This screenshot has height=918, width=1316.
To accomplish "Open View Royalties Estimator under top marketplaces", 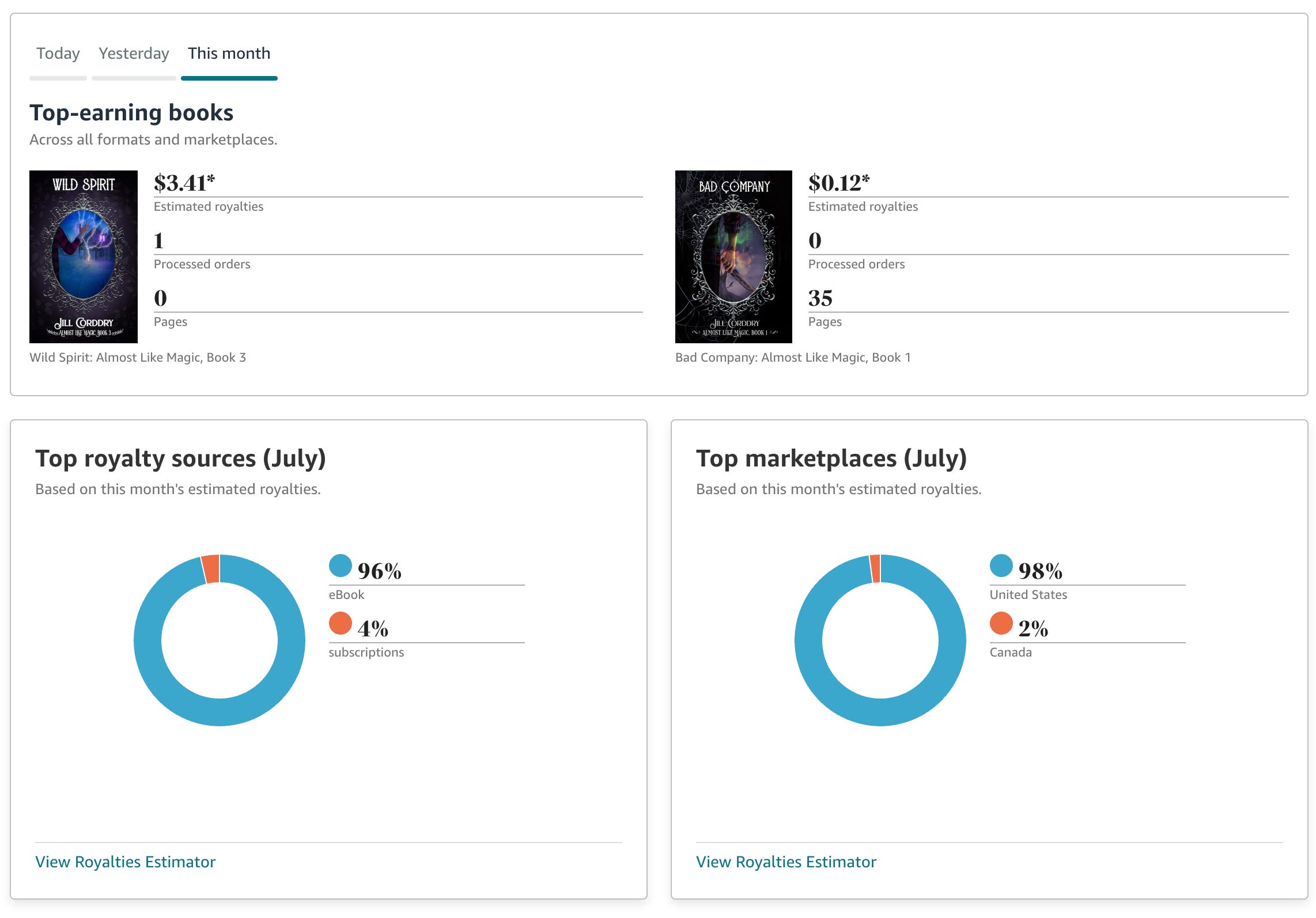I will point(786,862).
